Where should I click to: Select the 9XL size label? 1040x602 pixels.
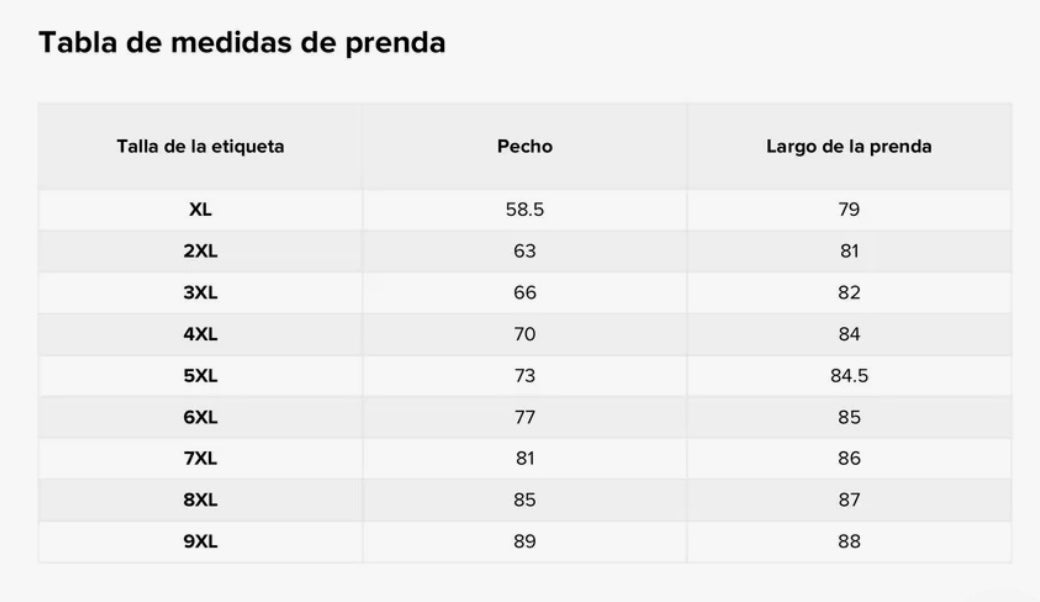(x=200, y=542)
